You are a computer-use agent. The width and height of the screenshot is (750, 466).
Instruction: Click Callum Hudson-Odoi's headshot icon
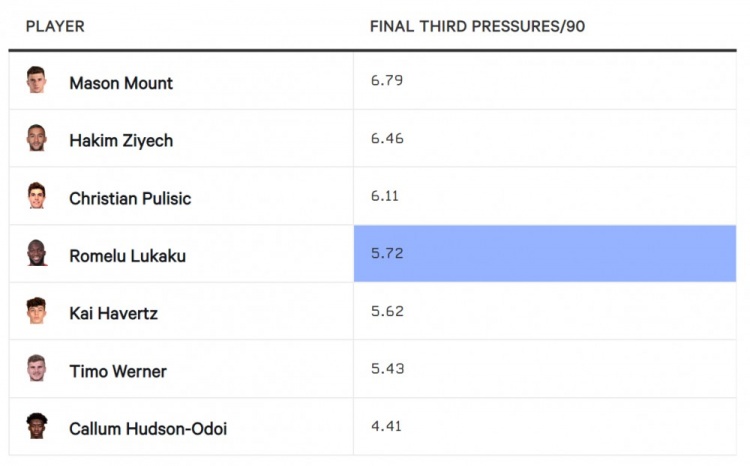coord(36,426)
